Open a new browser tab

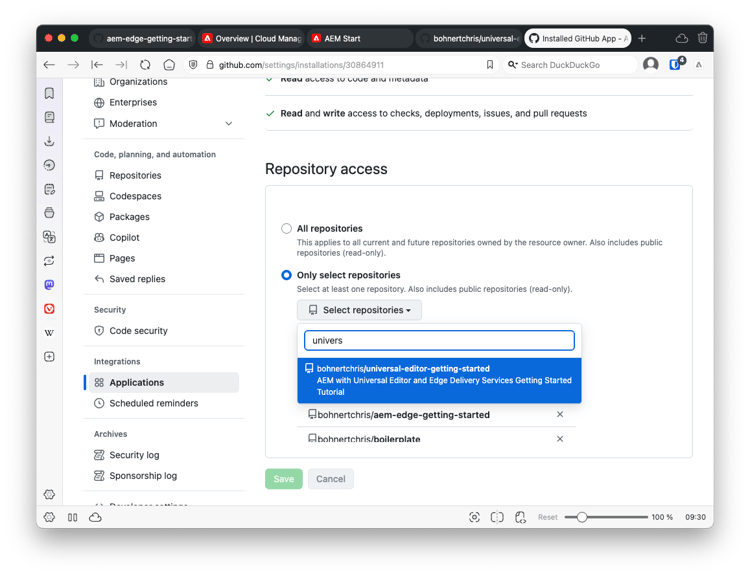point(642,38)
